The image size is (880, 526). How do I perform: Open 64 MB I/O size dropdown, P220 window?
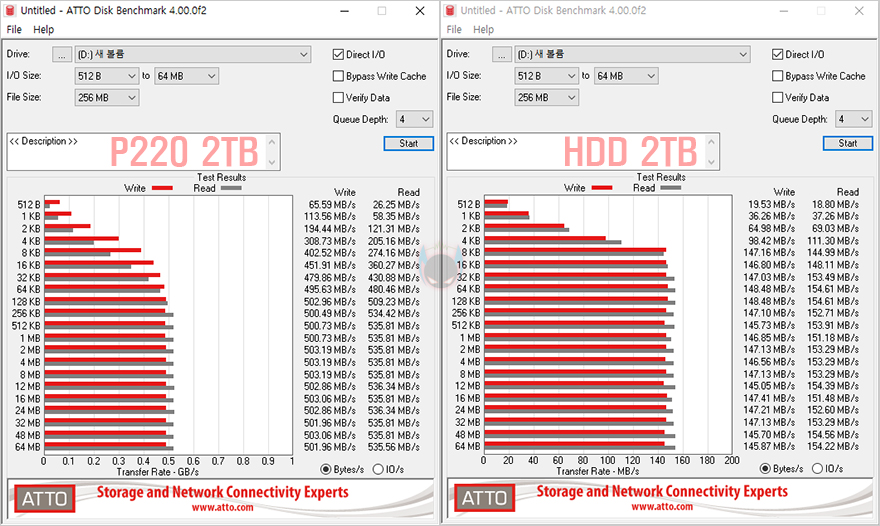coord(186,76)
